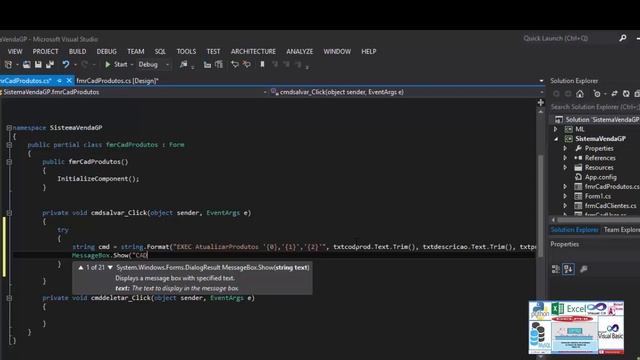Open the WINDOW menu
The height and width of the screenshot is (360, 640).
click(337, 51)
